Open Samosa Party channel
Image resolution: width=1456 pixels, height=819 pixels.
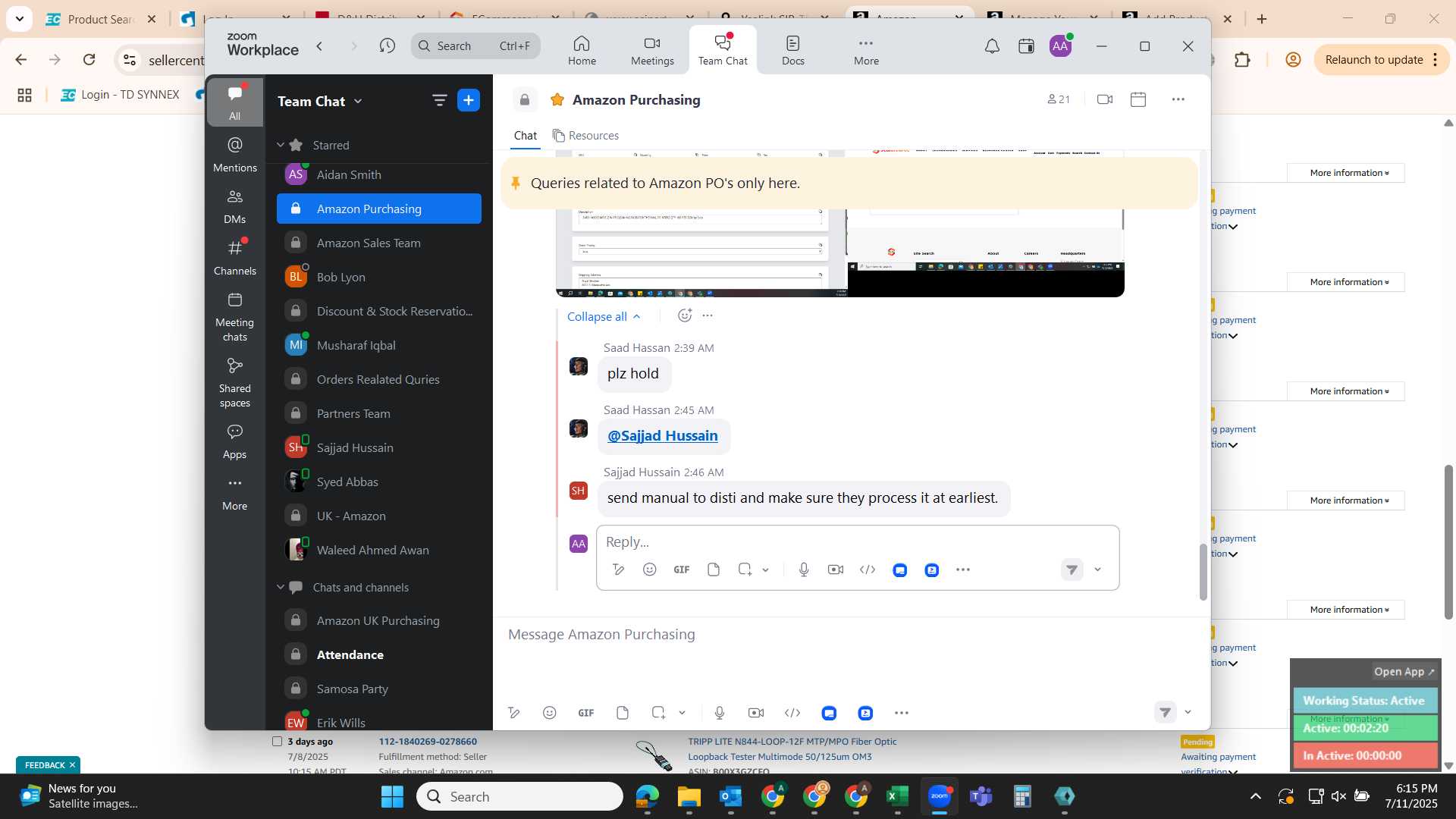(379, 689)
